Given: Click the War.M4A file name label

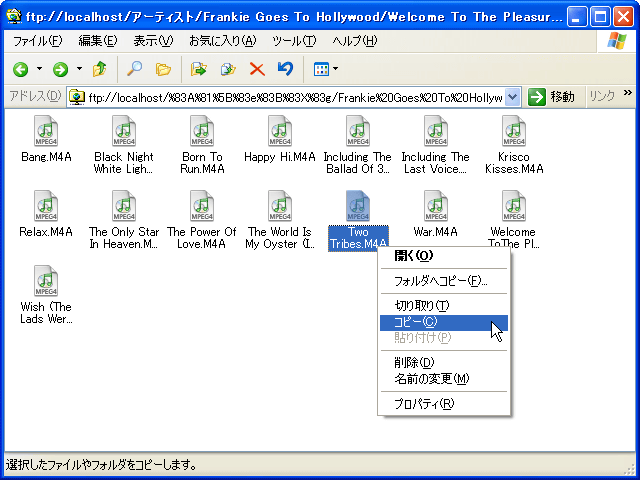Looking at the screenshot, I should pos(436,232).
